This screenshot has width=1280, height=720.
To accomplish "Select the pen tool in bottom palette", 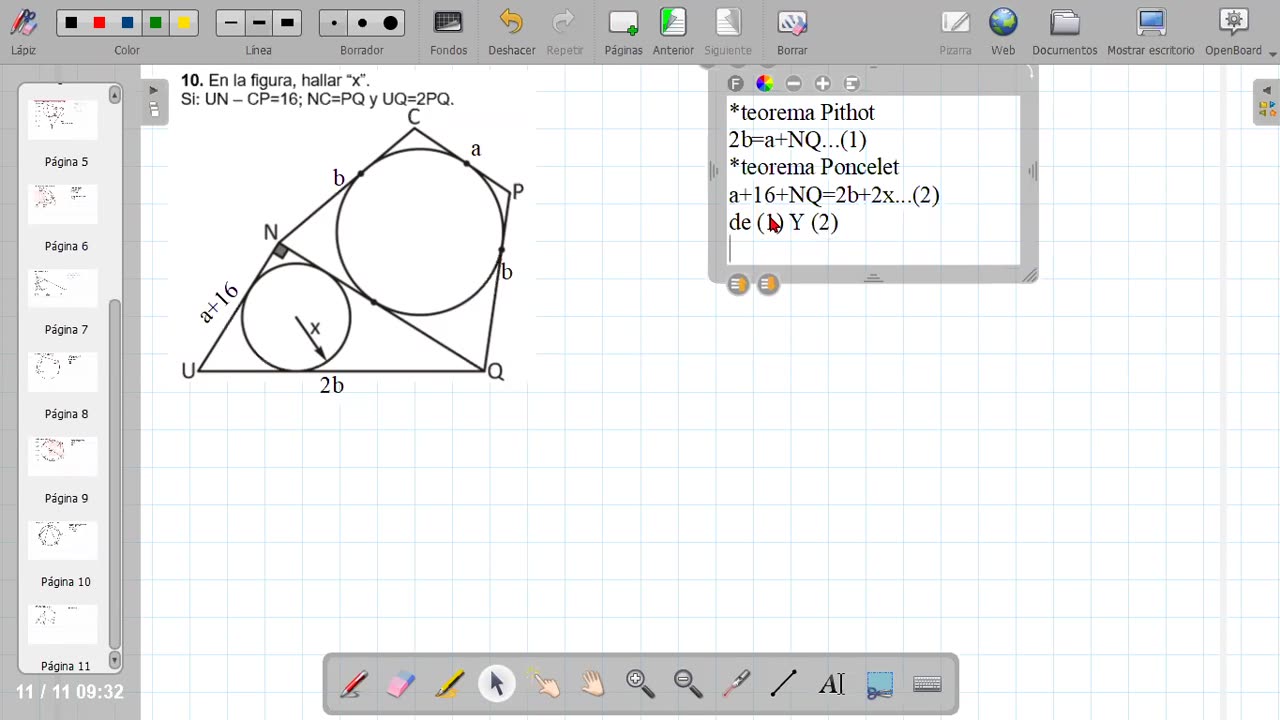I will [x=354, y=684].
